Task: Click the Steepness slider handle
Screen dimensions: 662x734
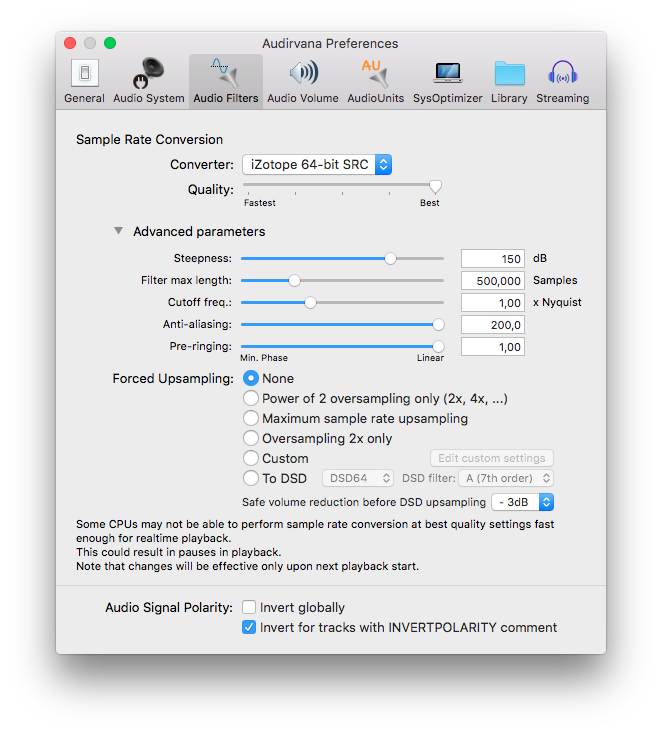Action: pos(390,258)
